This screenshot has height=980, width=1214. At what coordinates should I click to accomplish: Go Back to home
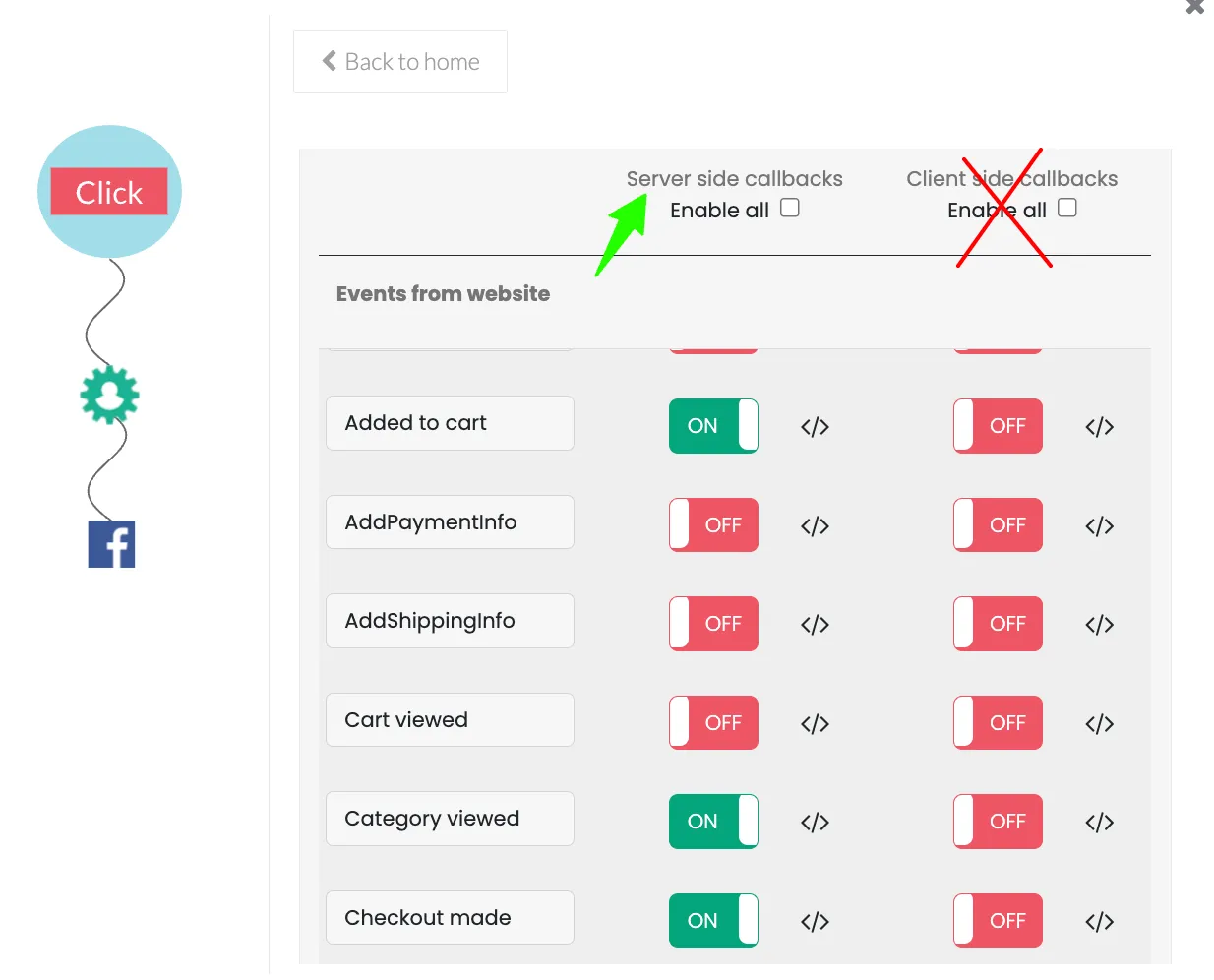pos(400,62)
